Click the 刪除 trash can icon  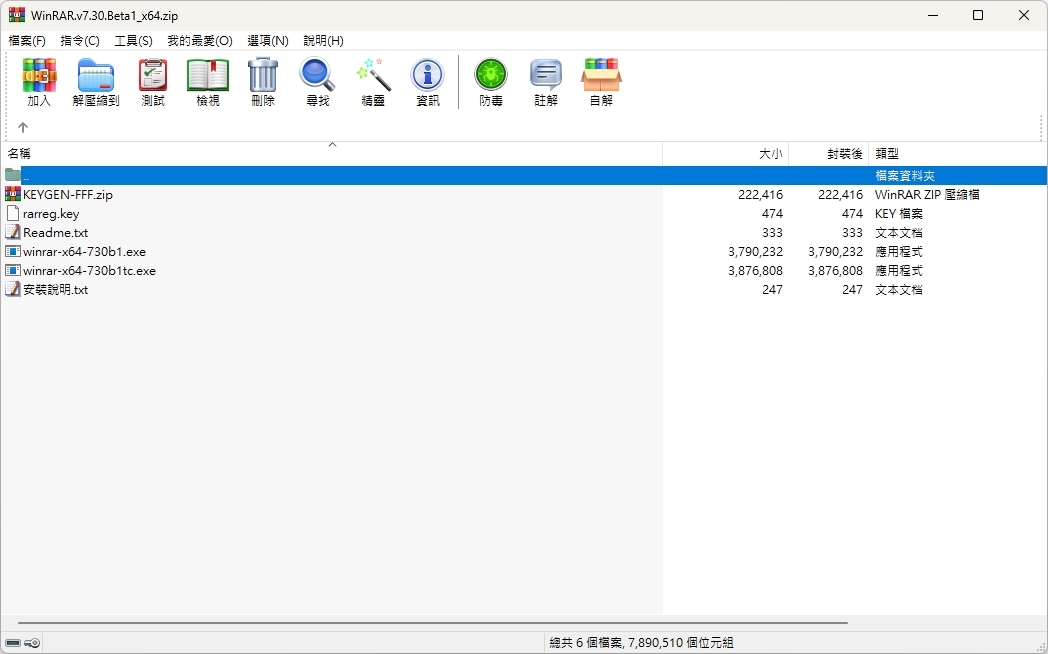pyautogui.click(x=263, y=82)
